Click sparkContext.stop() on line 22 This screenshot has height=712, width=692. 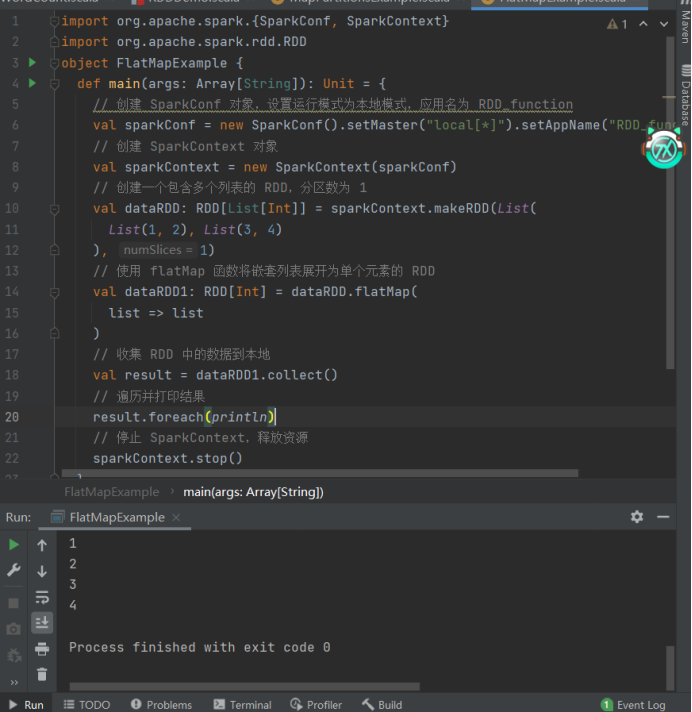[168, 459]
